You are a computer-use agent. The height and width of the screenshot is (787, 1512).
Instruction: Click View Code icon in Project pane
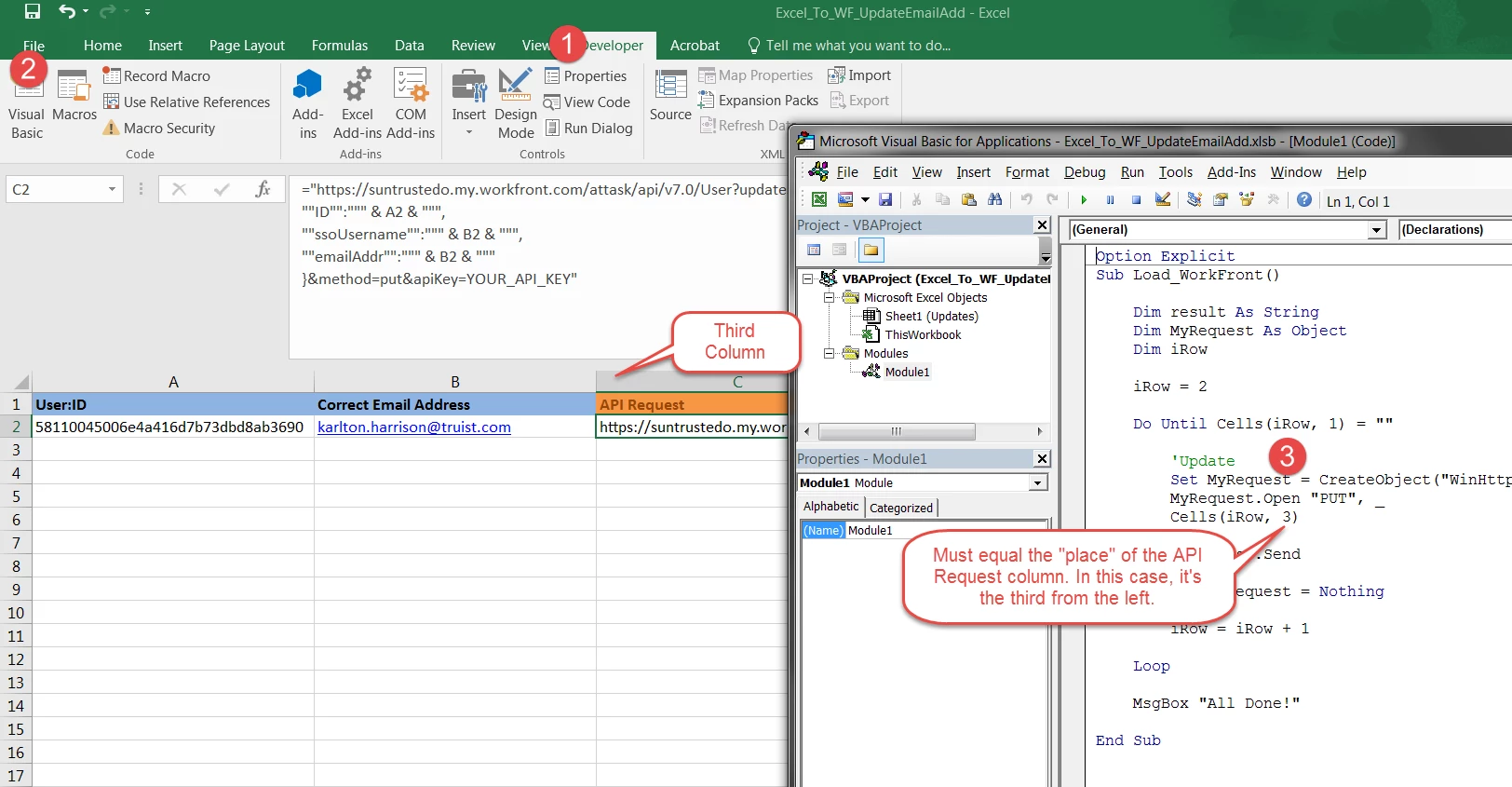tap(814, 250)
